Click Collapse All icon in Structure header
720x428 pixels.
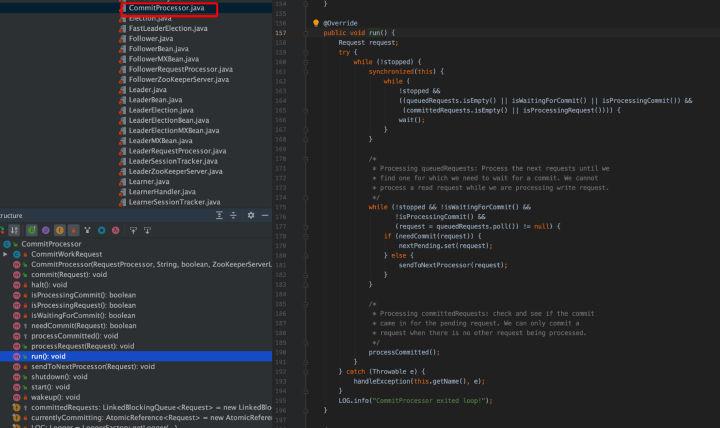(234, 215)
